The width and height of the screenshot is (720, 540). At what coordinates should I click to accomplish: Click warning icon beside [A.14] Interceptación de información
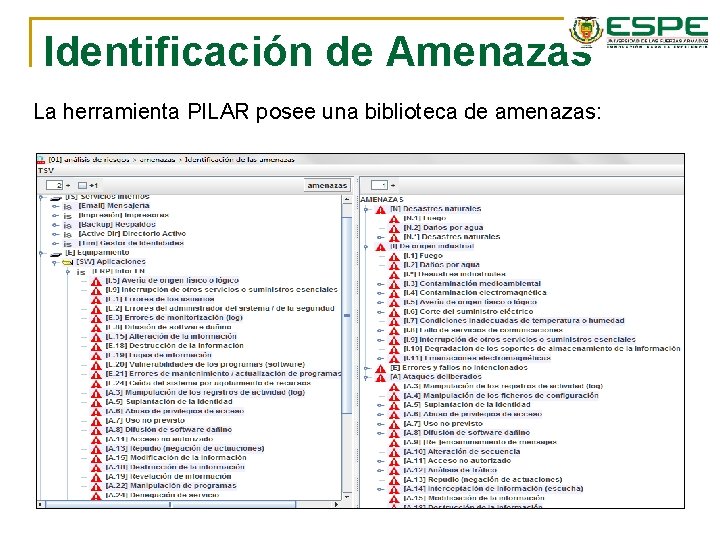394,489
